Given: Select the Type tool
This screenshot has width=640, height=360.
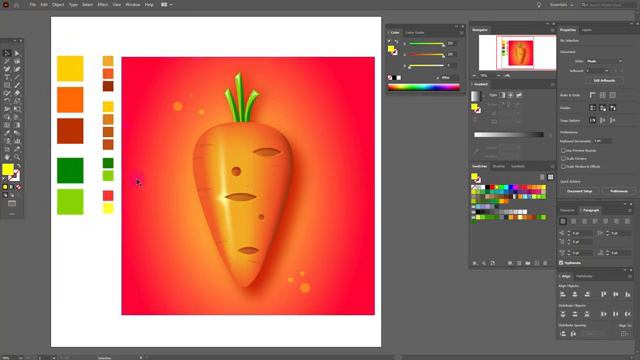Looking at the screenshot, I should coord(7,77).
